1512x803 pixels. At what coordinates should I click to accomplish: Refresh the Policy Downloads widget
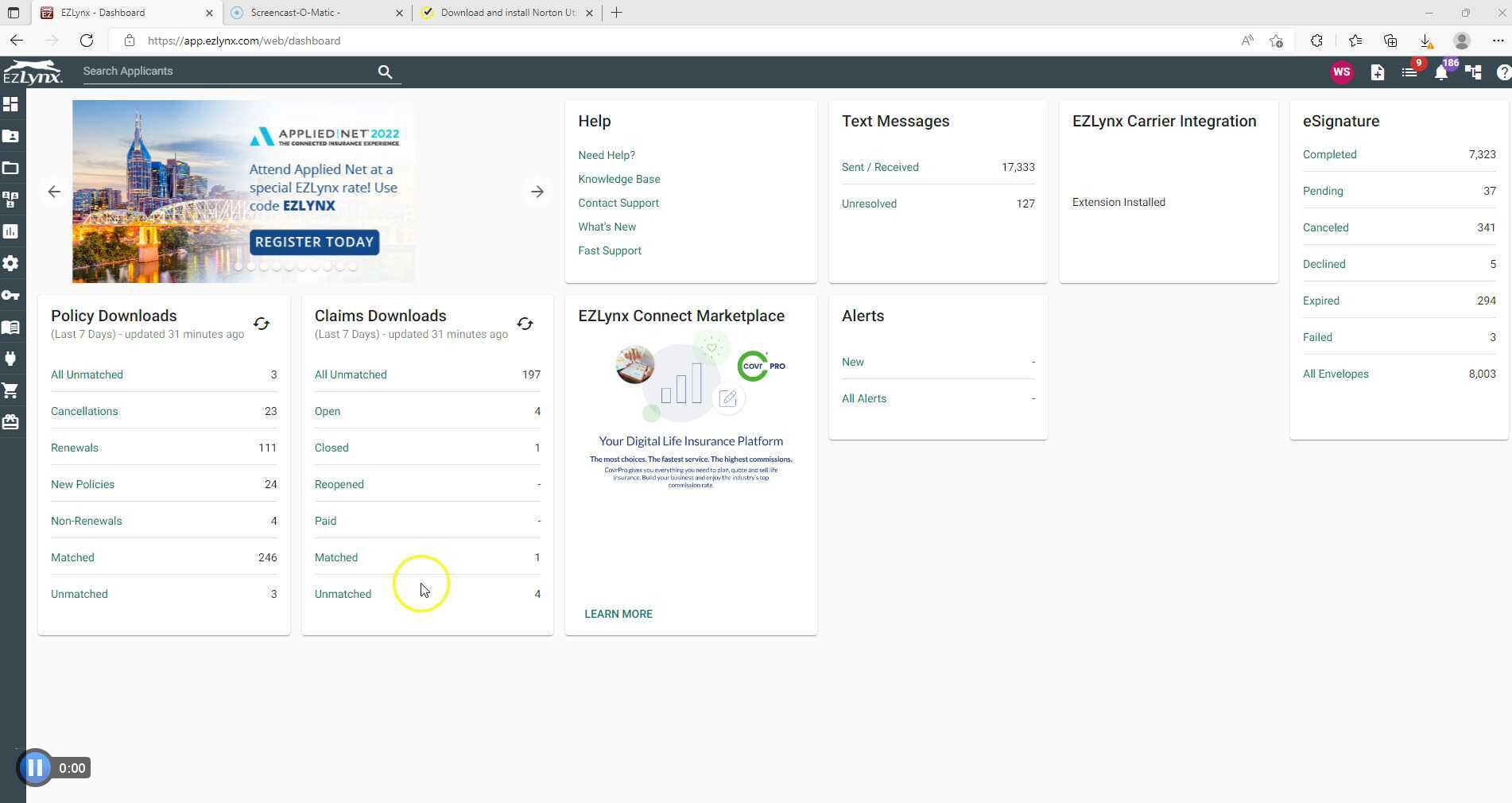pos(262,324)
